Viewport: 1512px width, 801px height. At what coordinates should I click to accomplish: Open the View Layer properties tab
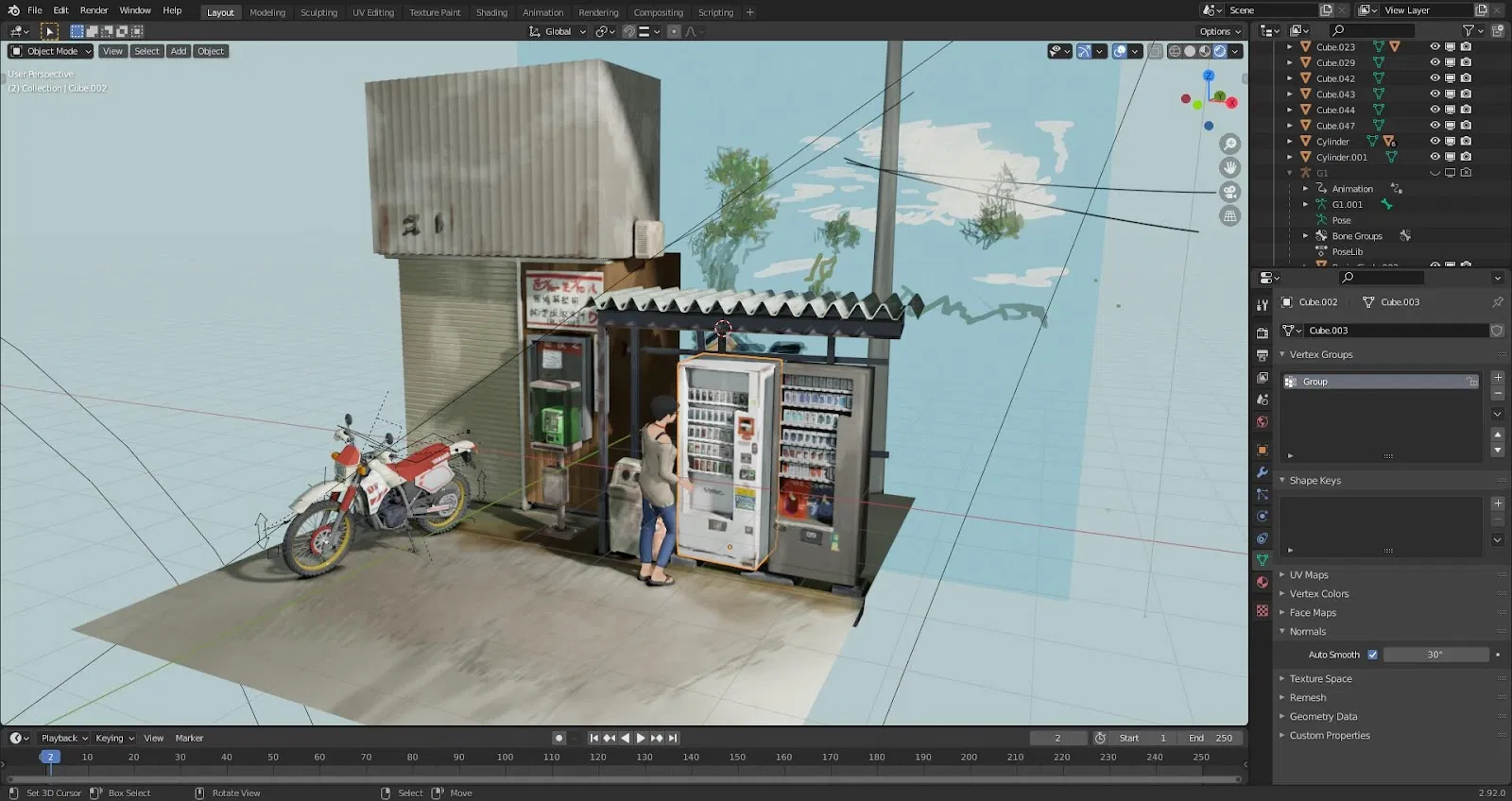[x=1263, y=378]
